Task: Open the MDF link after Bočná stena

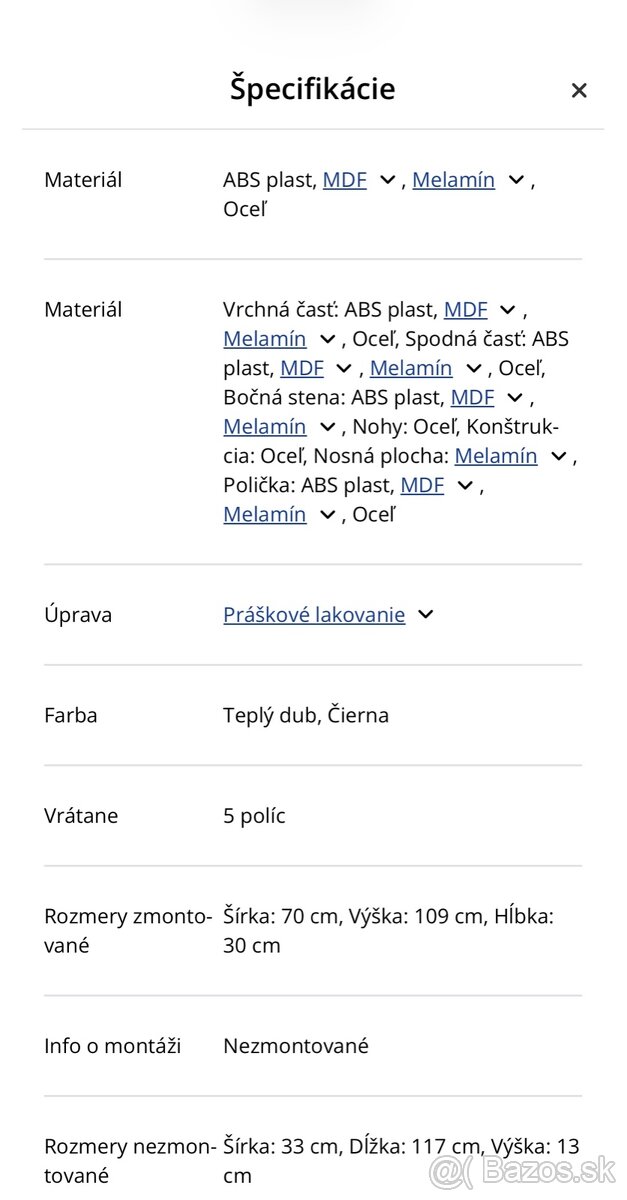Action: pos(473,397)
